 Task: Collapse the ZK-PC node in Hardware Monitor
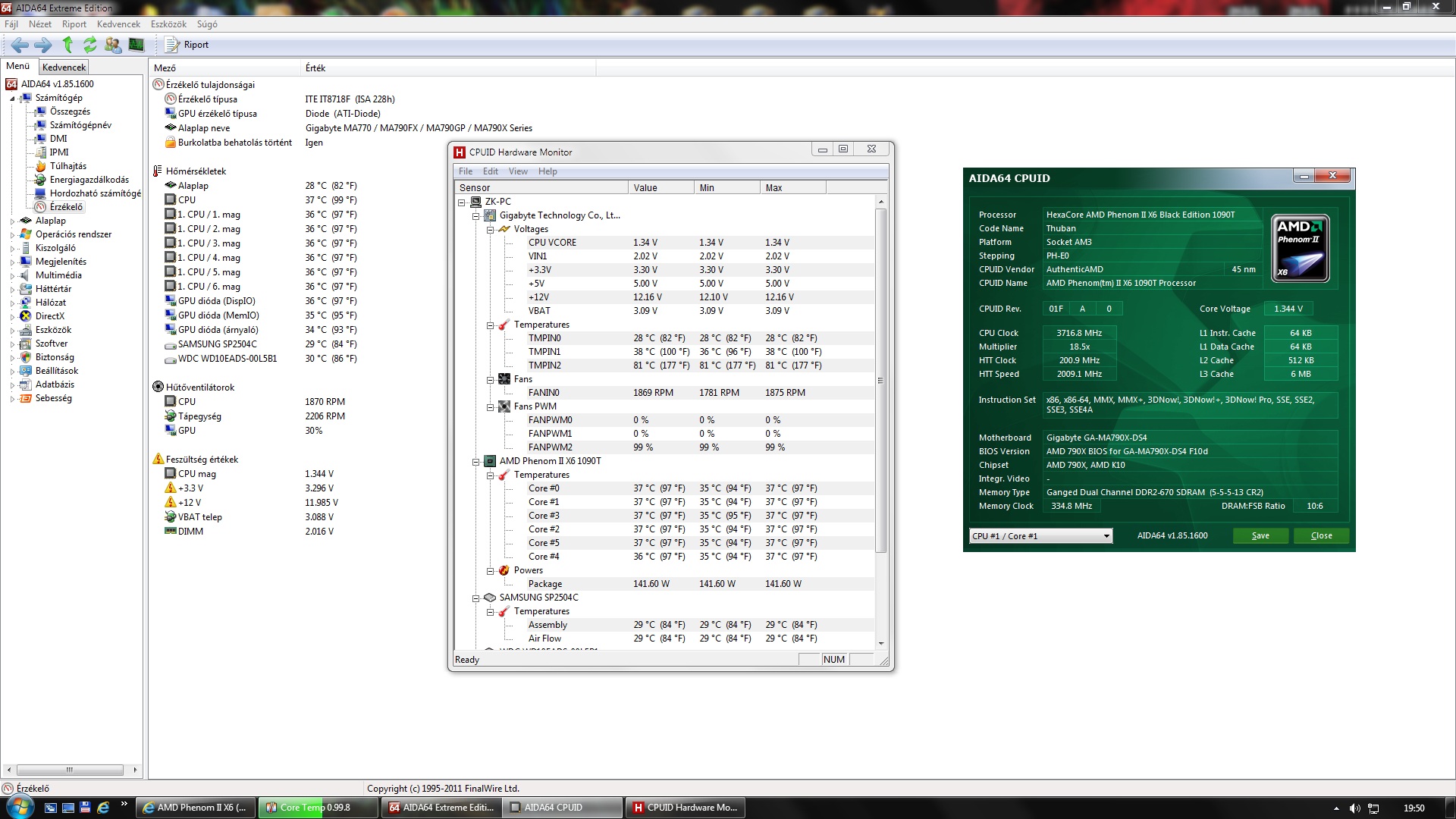461,202
